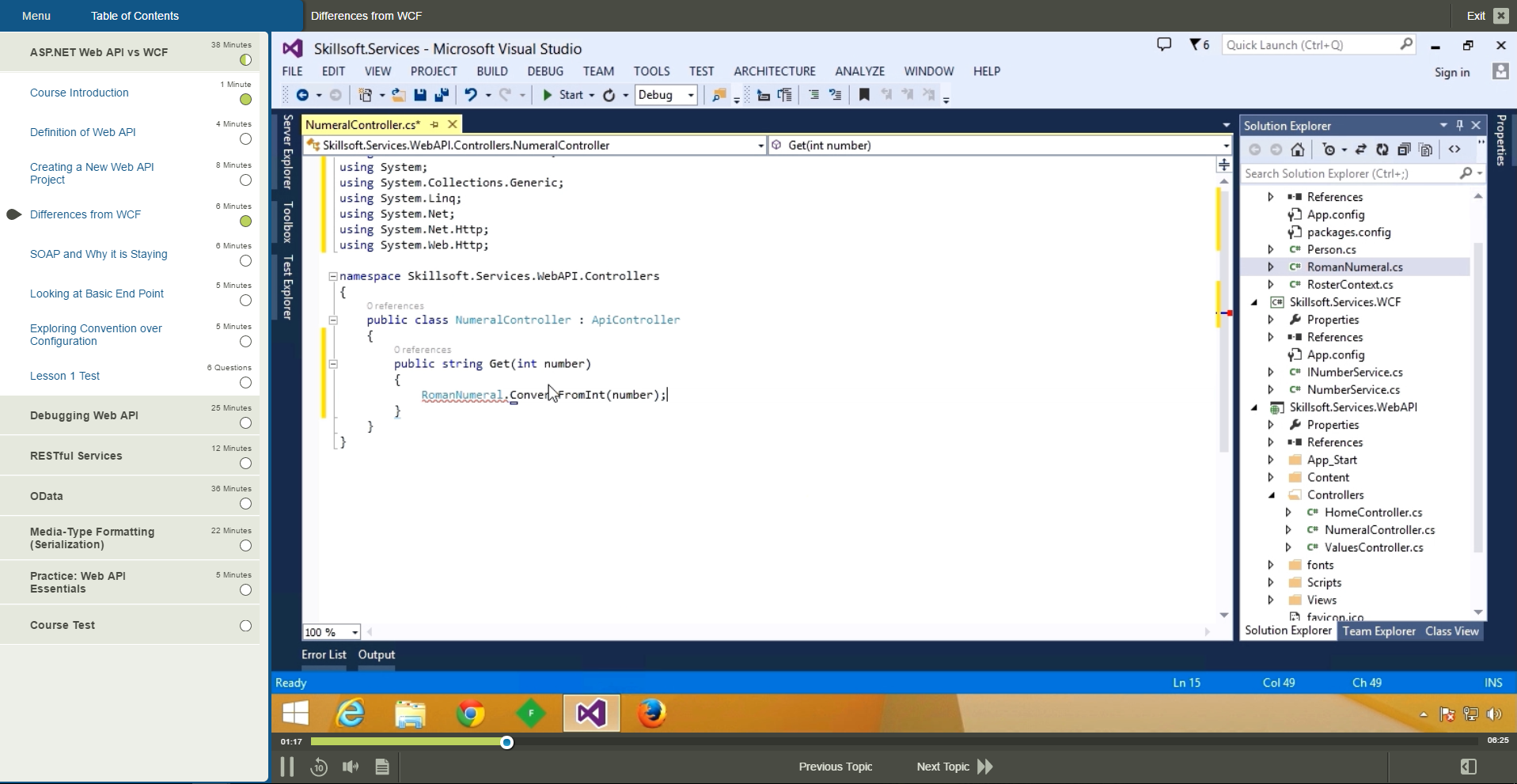Click the bookmark icon in toolbar

864,95
